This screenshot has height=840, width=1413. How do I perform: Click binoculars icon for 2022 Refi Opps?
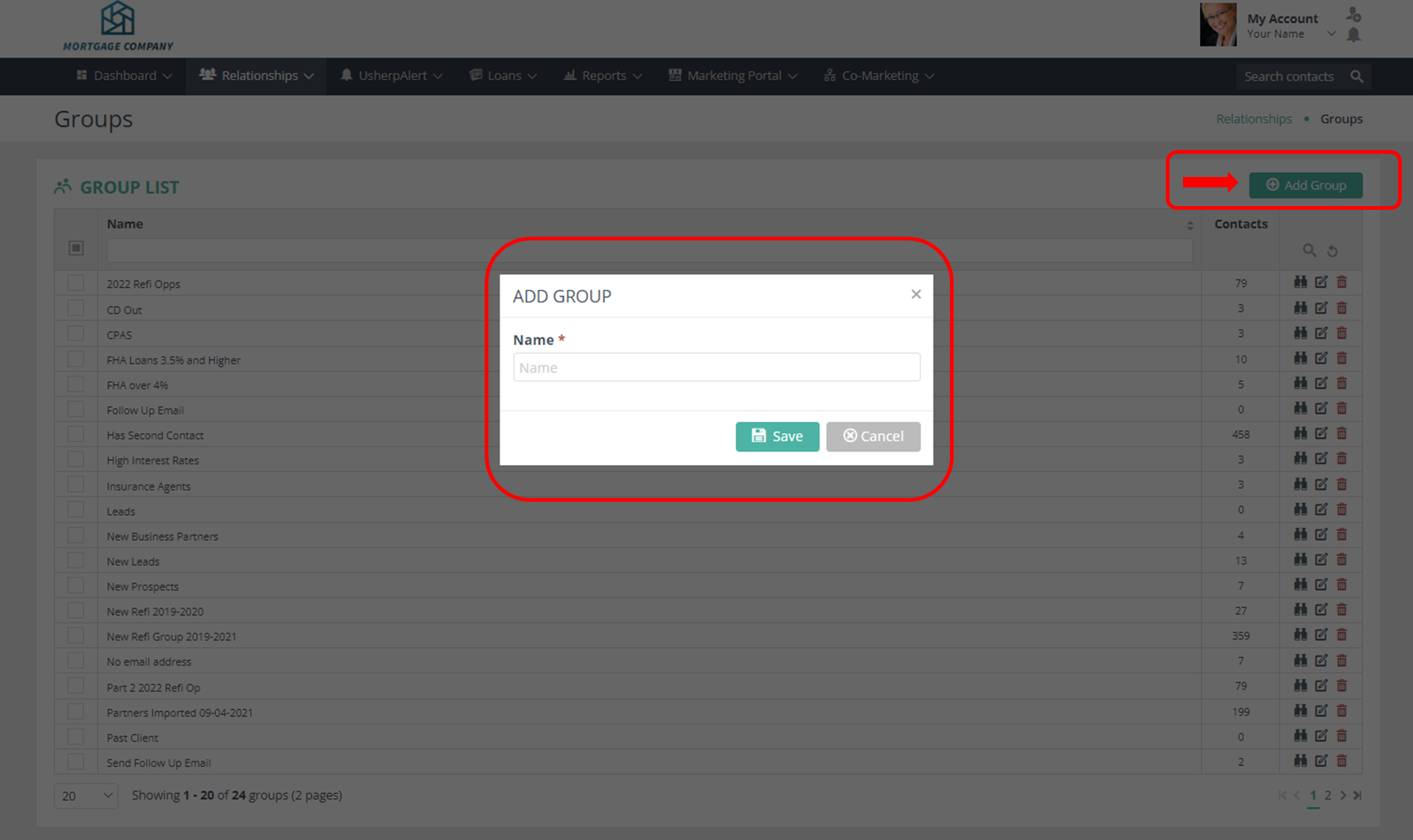pos(1300,282)
